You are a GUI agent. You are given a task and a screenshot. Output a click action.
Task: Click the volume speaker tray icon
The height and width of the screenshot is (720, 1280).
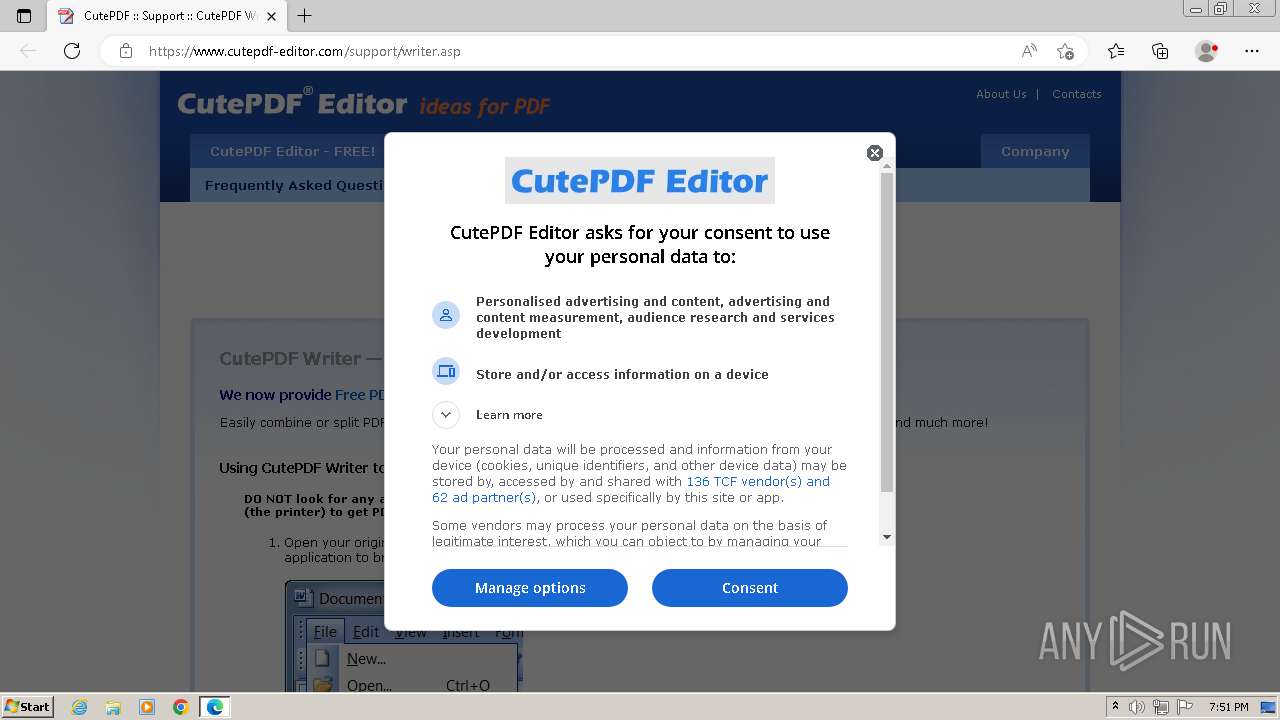click(1137, 707)
